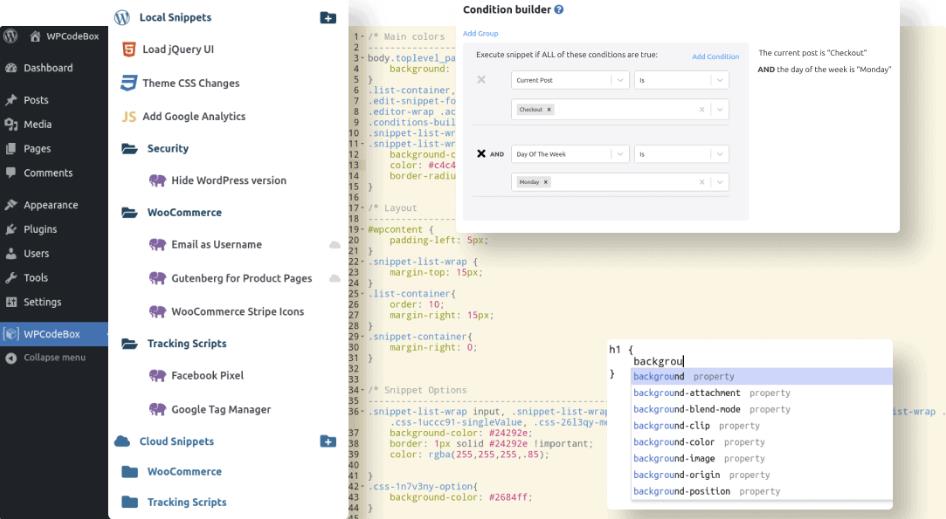Open operator dropdown beside Current Post
This screenshot has width=946, height=519.
tap(681, 80)
